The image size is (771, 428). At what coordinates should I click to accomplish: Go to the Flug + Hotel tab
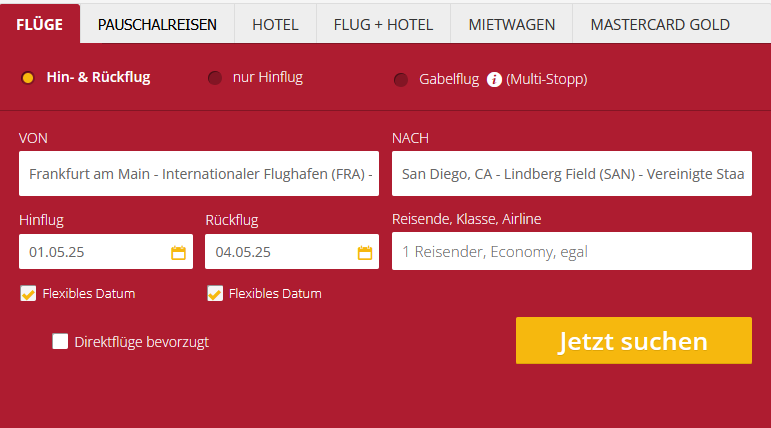click(x=384, y=24)
